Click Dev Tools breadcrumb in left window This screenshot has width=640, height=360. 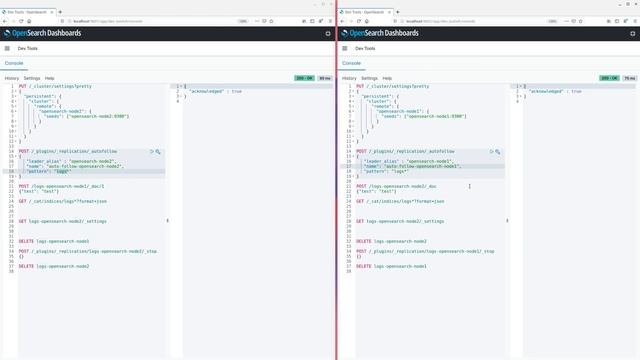[x=28, y=49]
